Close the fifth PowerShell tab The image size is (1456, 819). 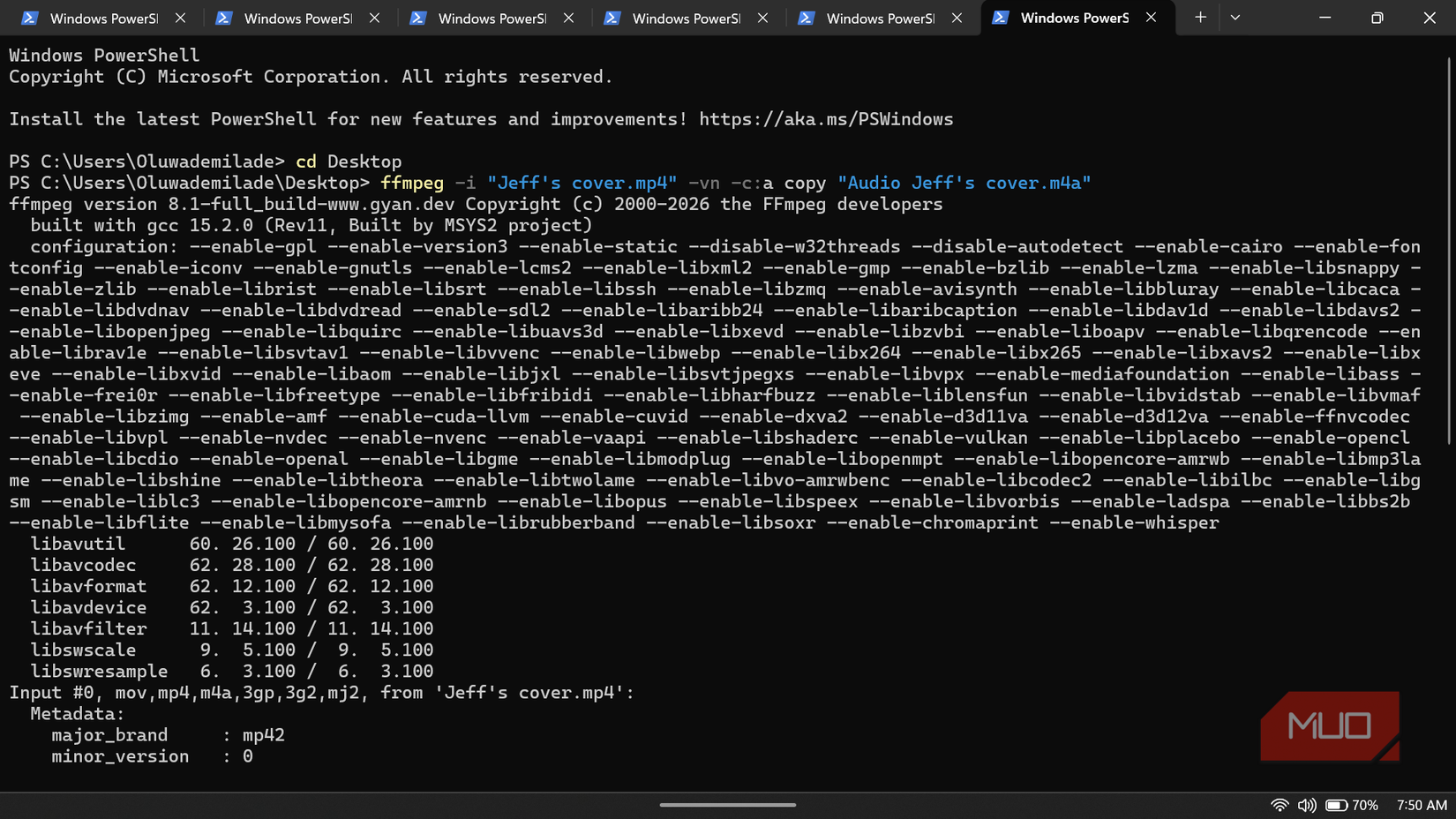pyautogui.click(x=957, y=17)
